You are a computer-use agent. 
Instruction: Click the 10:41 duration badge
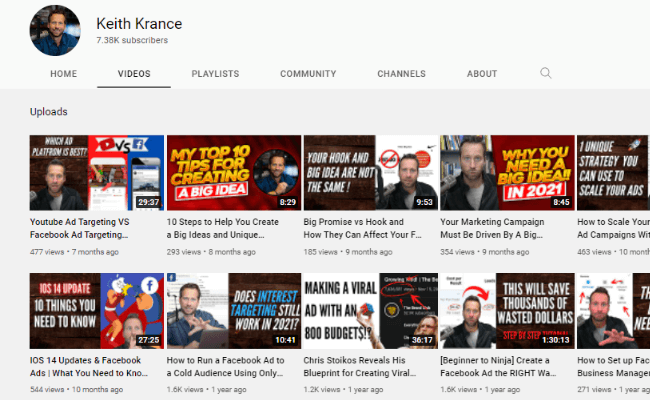point(286,340)
